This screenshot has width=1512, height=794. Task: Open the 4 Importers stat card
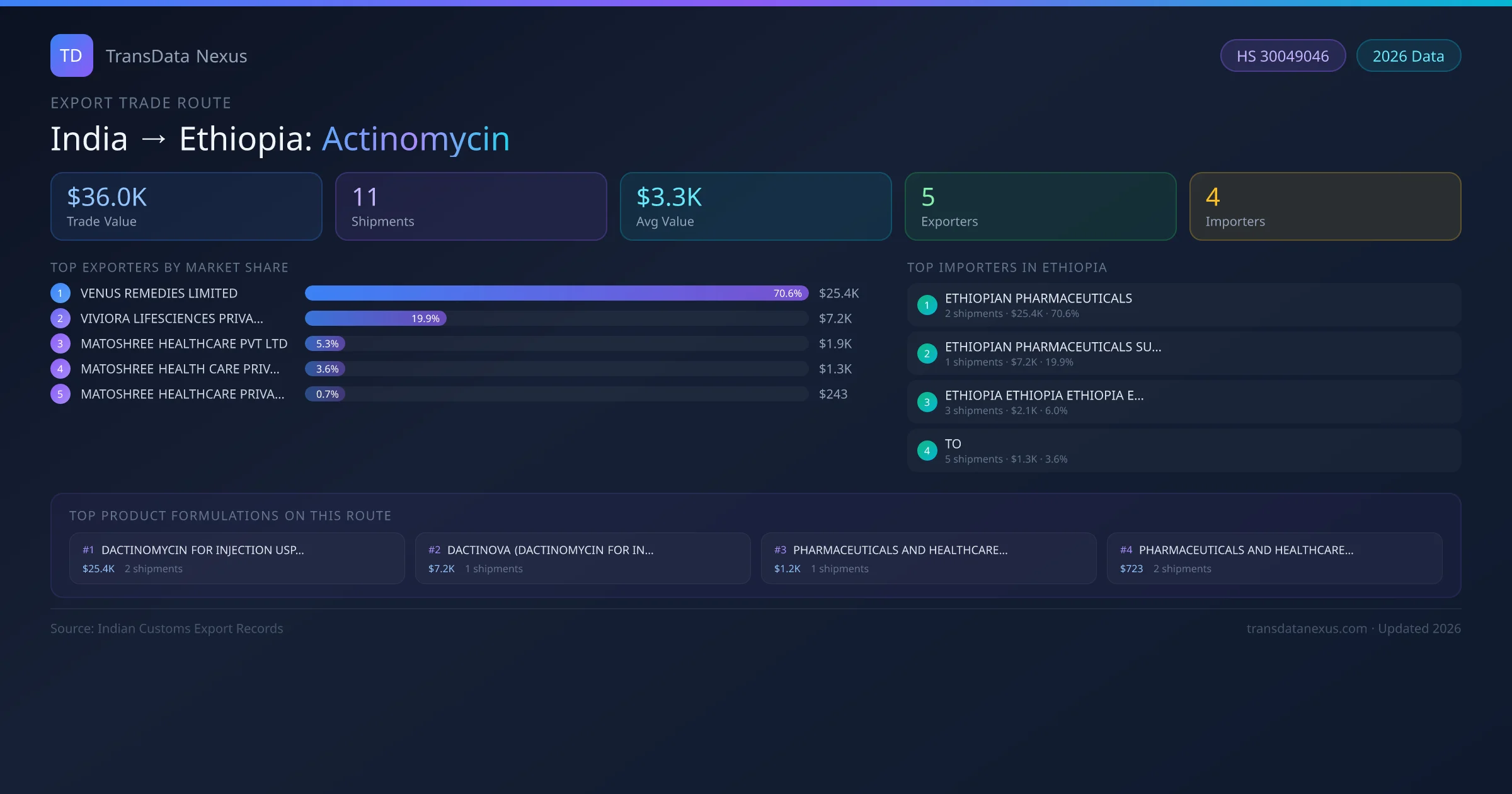(x=1325, y=206)
